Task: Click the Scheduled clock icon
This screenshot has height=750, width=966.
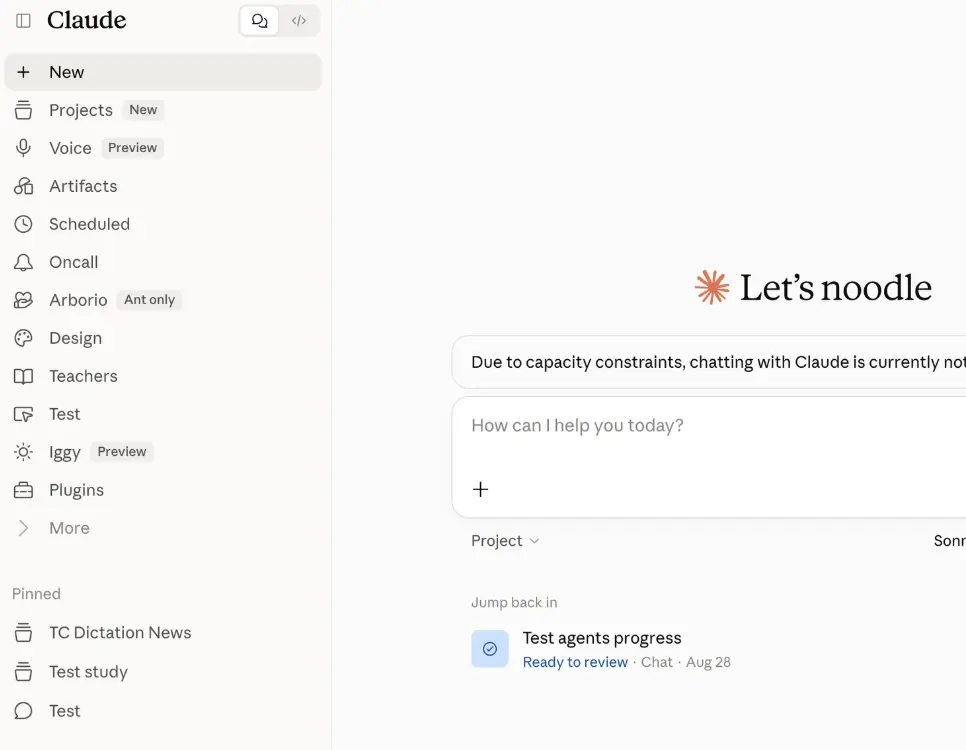Action: point(23,224)
